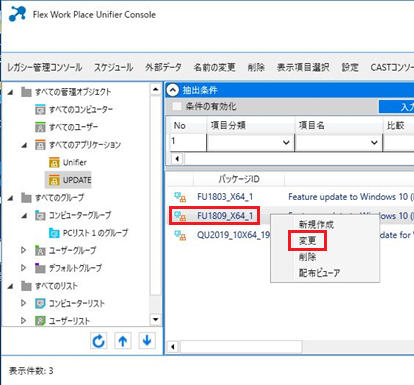This screenshot has width=414, height=385.
Task: Select the FU1803_X64_1 package row
Action: pyautogui.click(x=290, y=197)
